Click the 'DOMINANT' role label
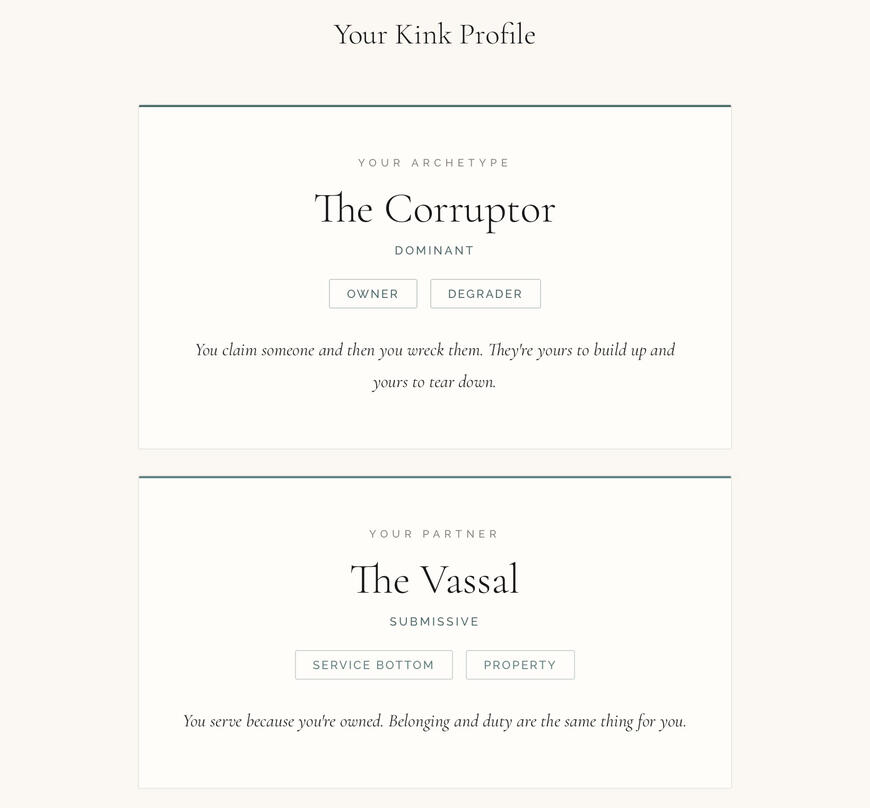Viewport: 870px width, 808px height. pos(434,251)
